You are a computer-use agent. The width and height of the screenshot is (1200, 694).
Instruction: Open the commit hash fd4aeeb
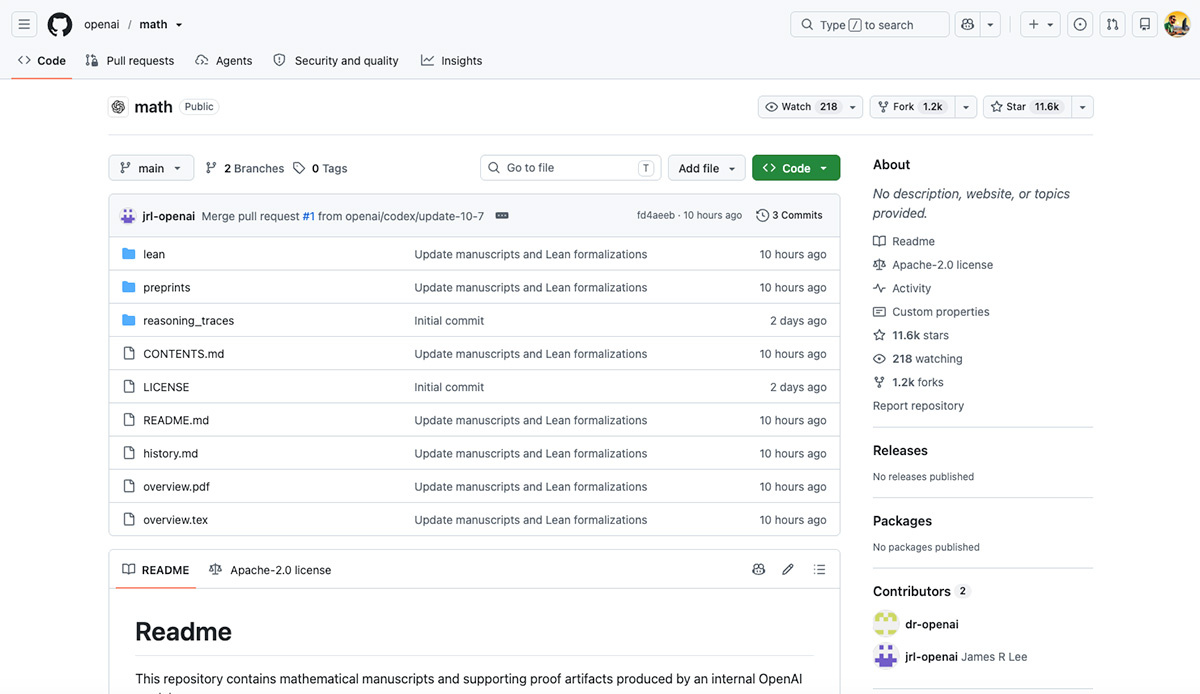pos(656,216)
